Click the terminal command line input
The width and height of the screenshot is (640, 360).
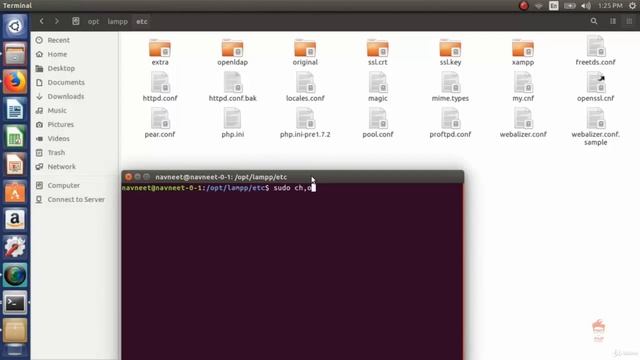[293, 188]
